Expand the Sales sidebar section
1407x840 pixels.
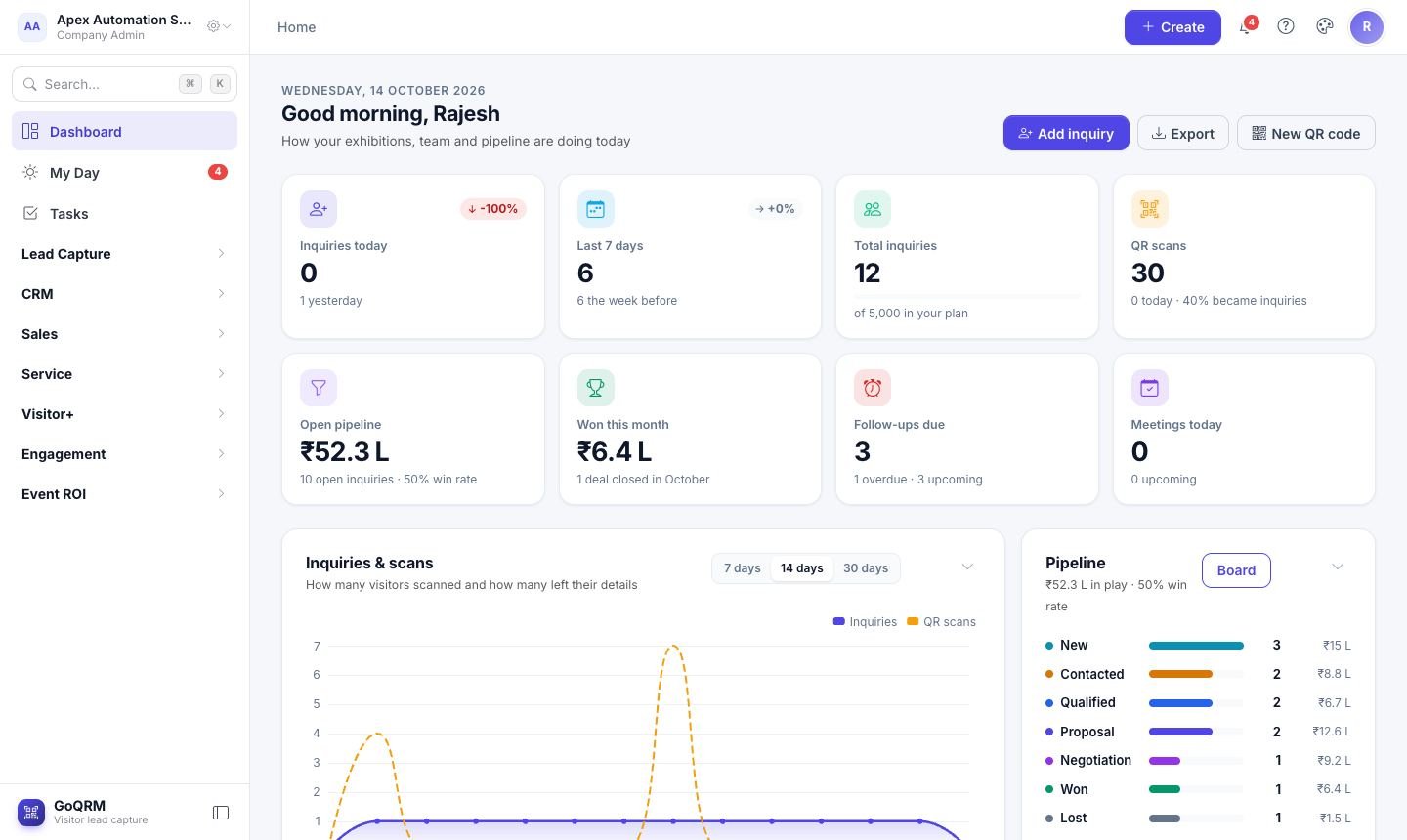tap(124, 334)
